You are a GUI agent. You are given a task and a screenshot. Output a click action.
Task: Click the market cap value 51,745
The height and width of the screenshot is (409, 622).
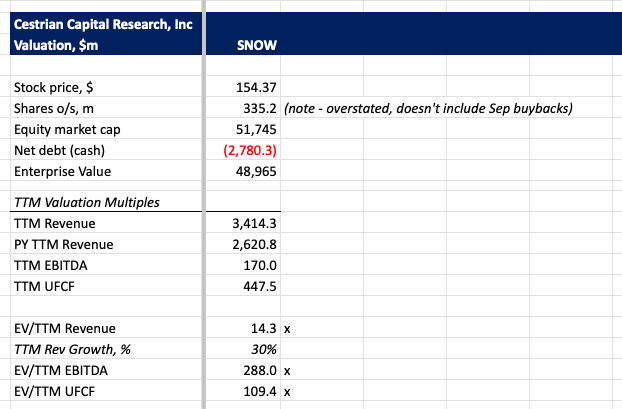pos(256,129)
